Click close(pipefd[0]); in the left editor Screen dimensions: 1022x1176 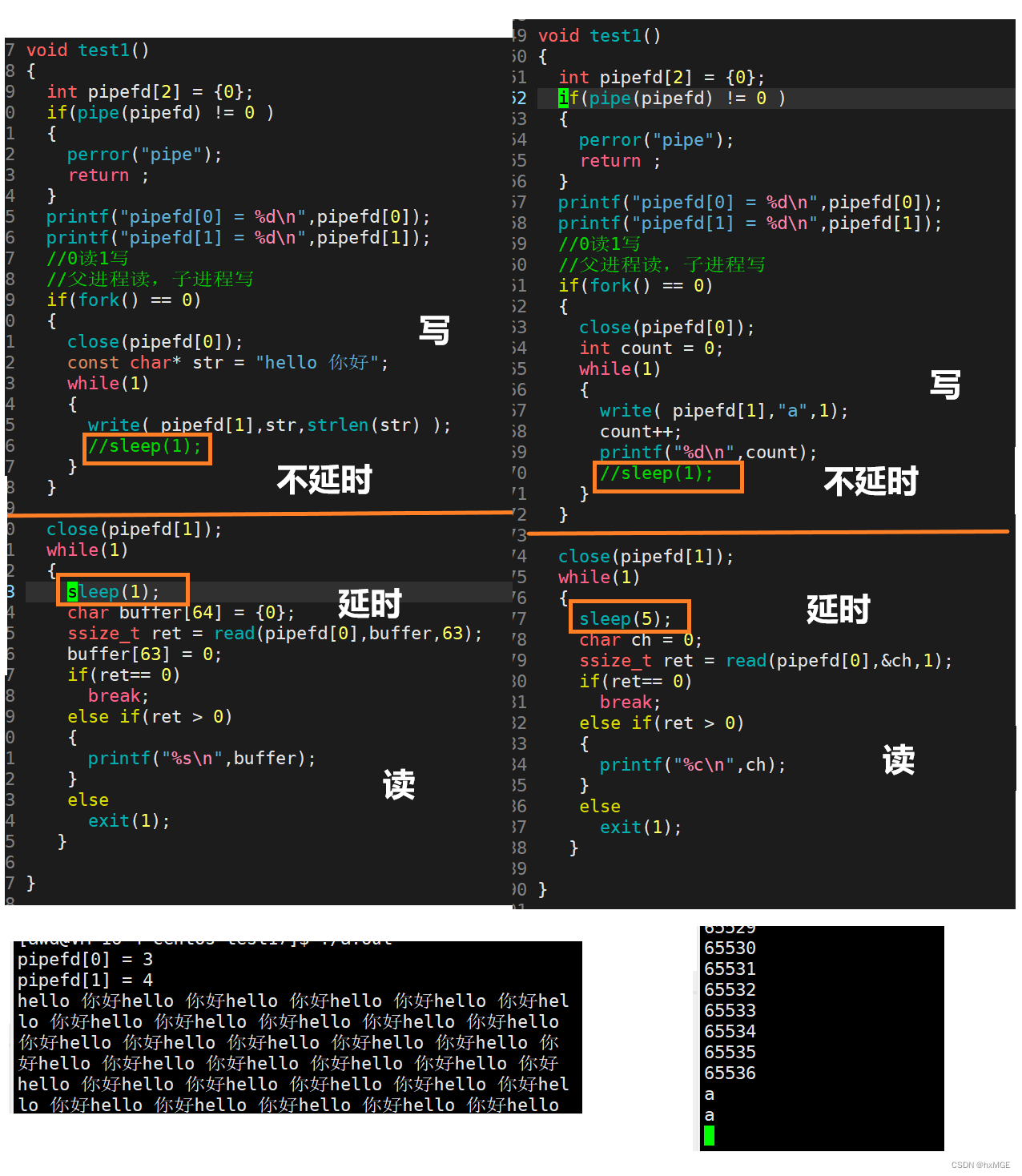(155, 342)
